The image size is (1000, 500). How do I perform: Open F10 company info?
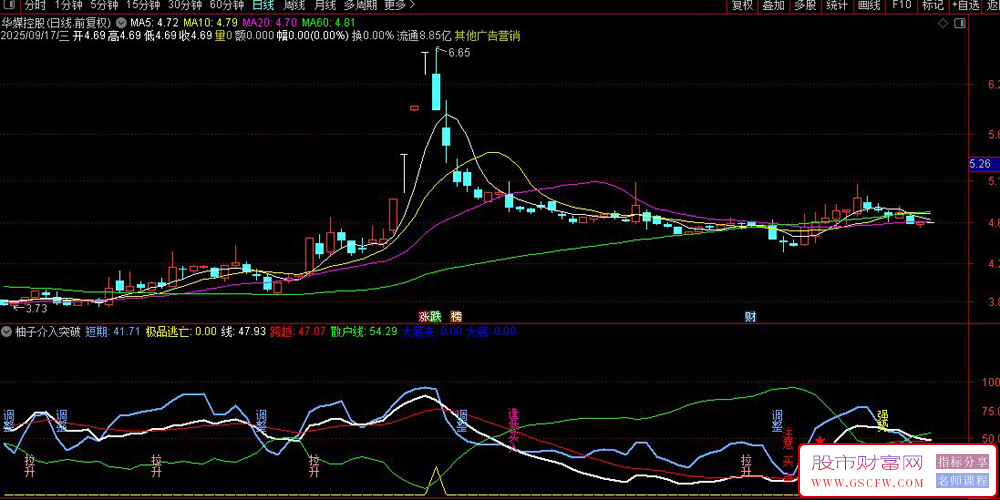click(x=901, y=6)
